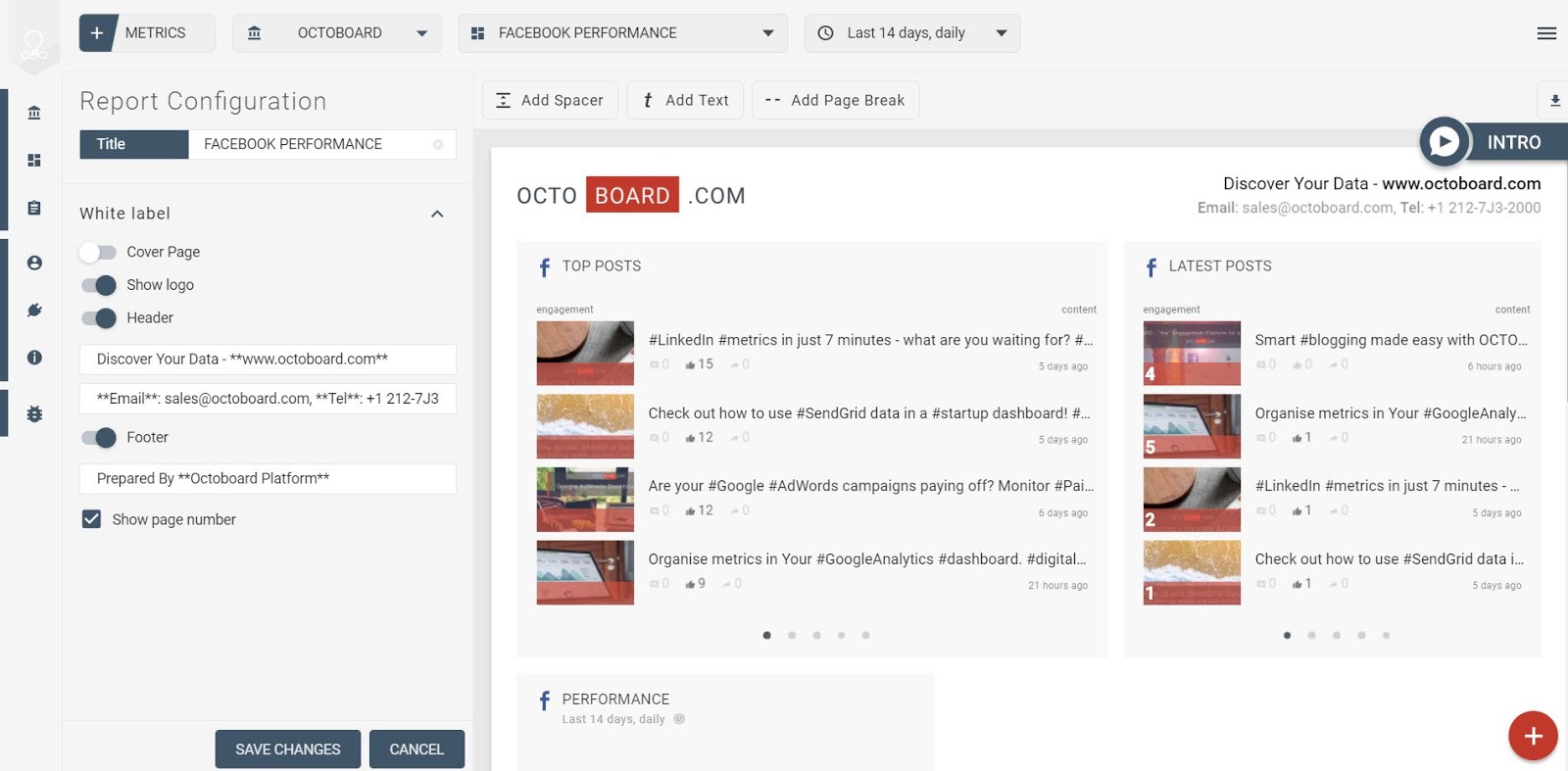Click the 'Check out how to use #SendGrid data i...' latest post
1568x771 pixels.
pos(1389,559)
